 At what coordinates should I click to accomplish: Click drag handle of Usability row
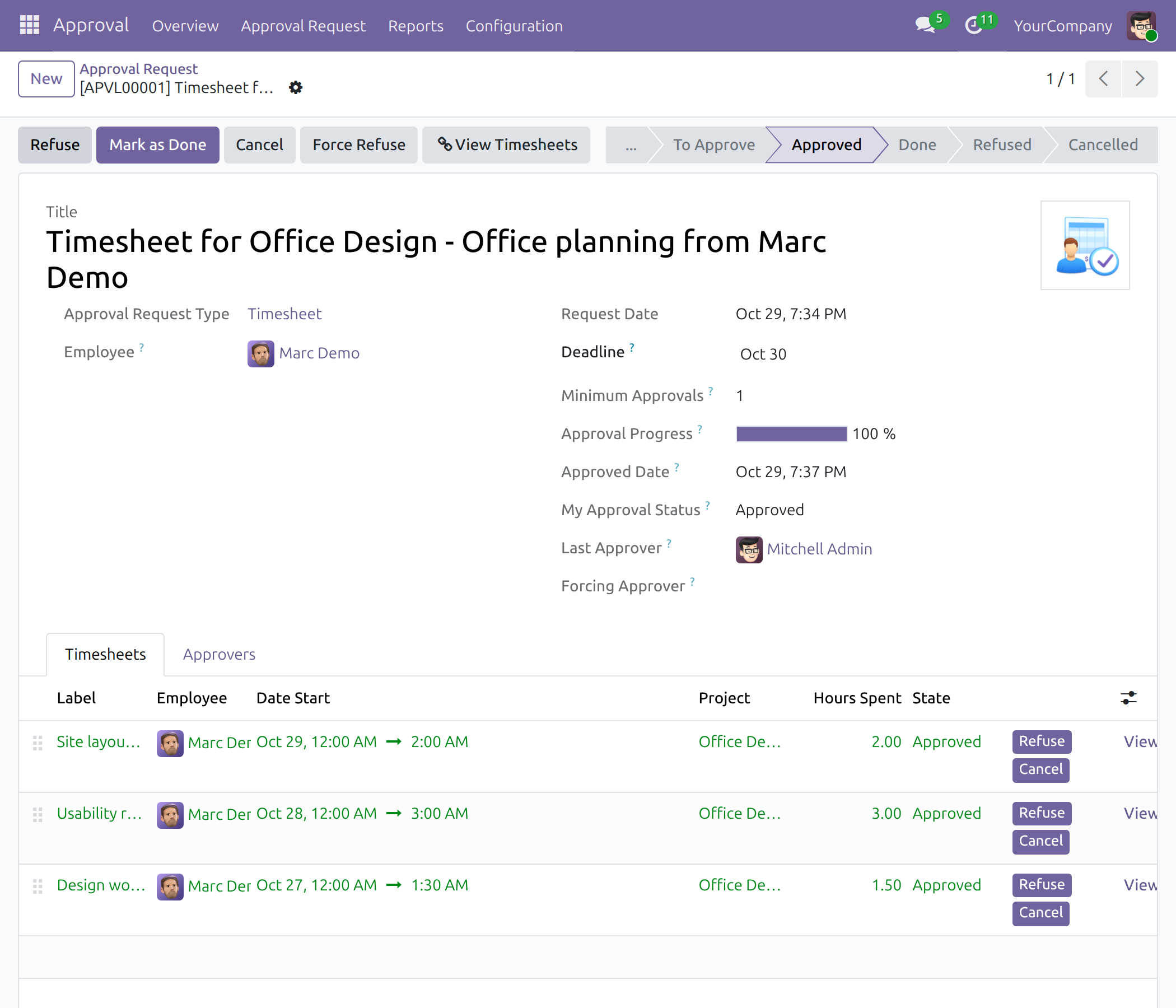click(x=38, y=814)
